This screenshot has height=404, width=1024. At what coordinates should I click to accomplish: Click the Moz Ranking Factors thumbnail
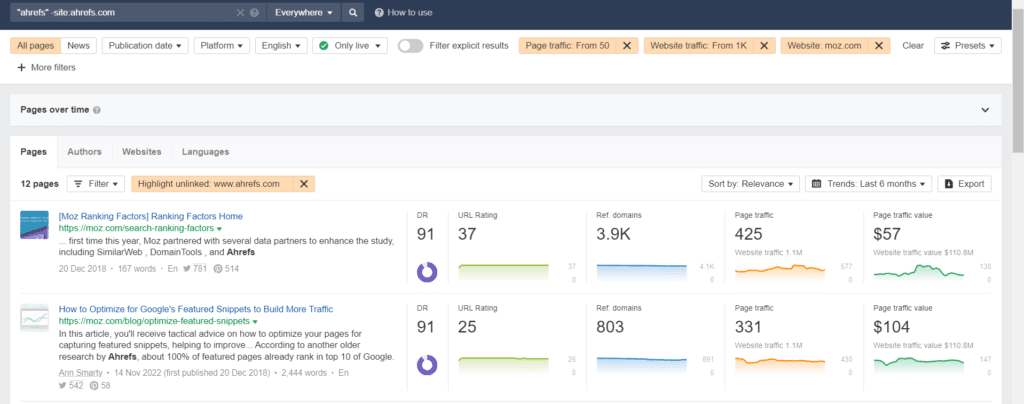point(35,224)
